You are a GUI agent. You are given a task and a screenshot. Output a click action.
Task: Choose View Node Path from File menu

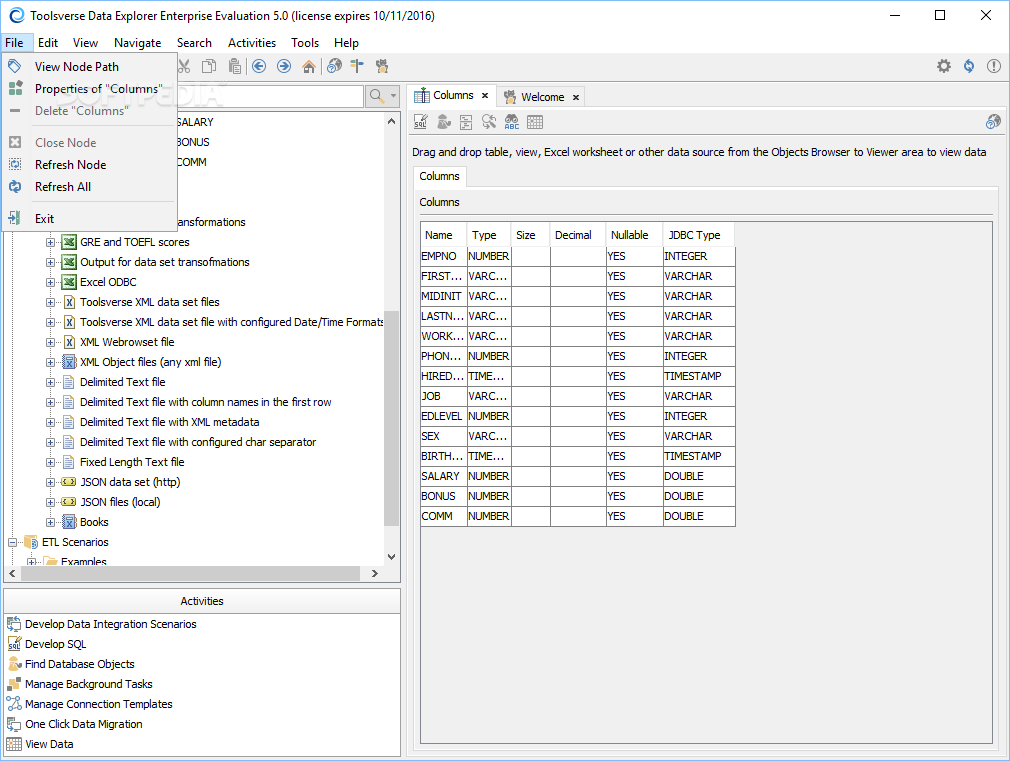89,66
